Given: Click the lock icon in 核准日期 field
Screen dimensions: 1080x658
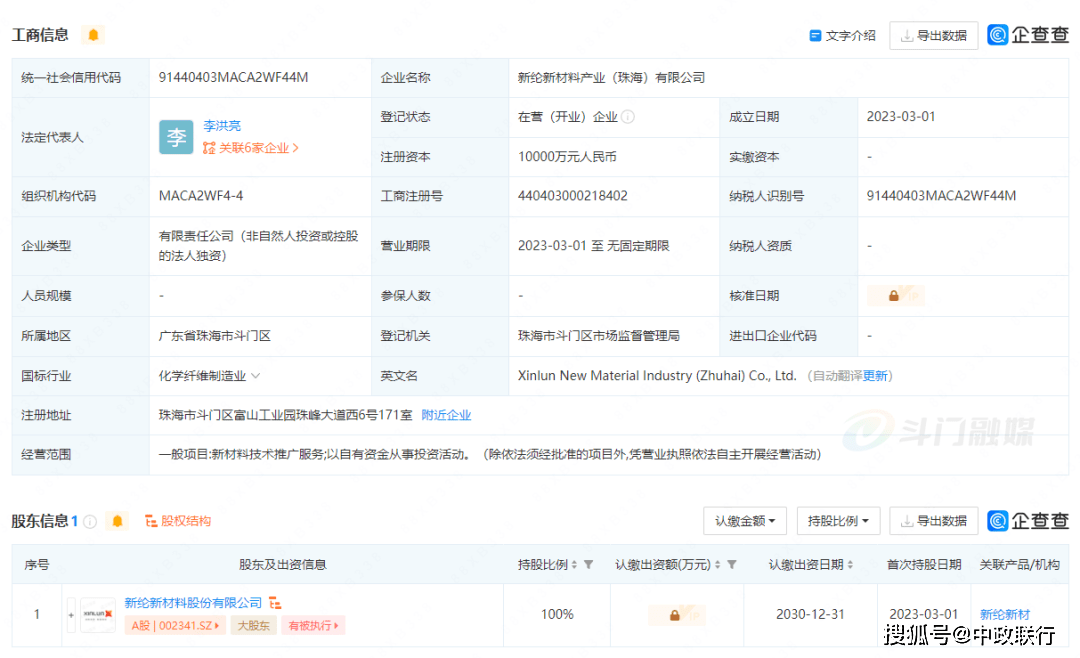Looking at the screenshot, I should (894, 296).
